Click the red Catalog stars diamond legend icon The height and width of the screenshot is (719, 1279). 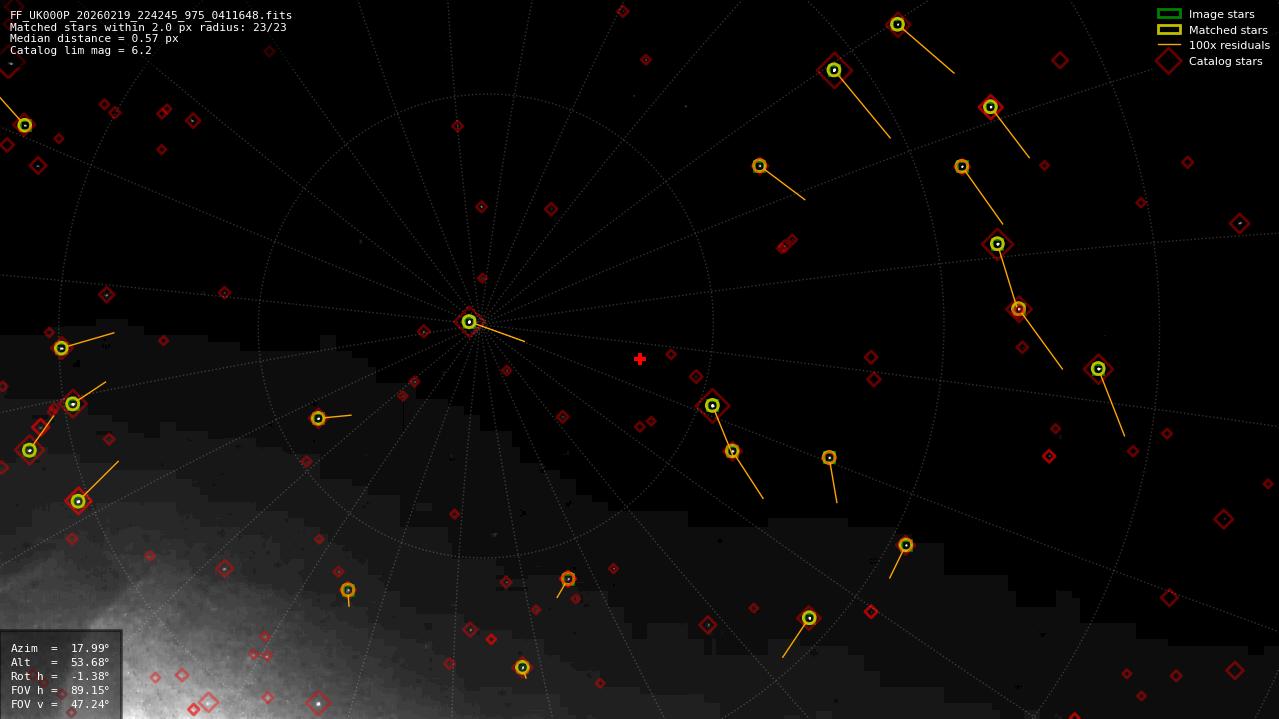(x=1166, y=61)
